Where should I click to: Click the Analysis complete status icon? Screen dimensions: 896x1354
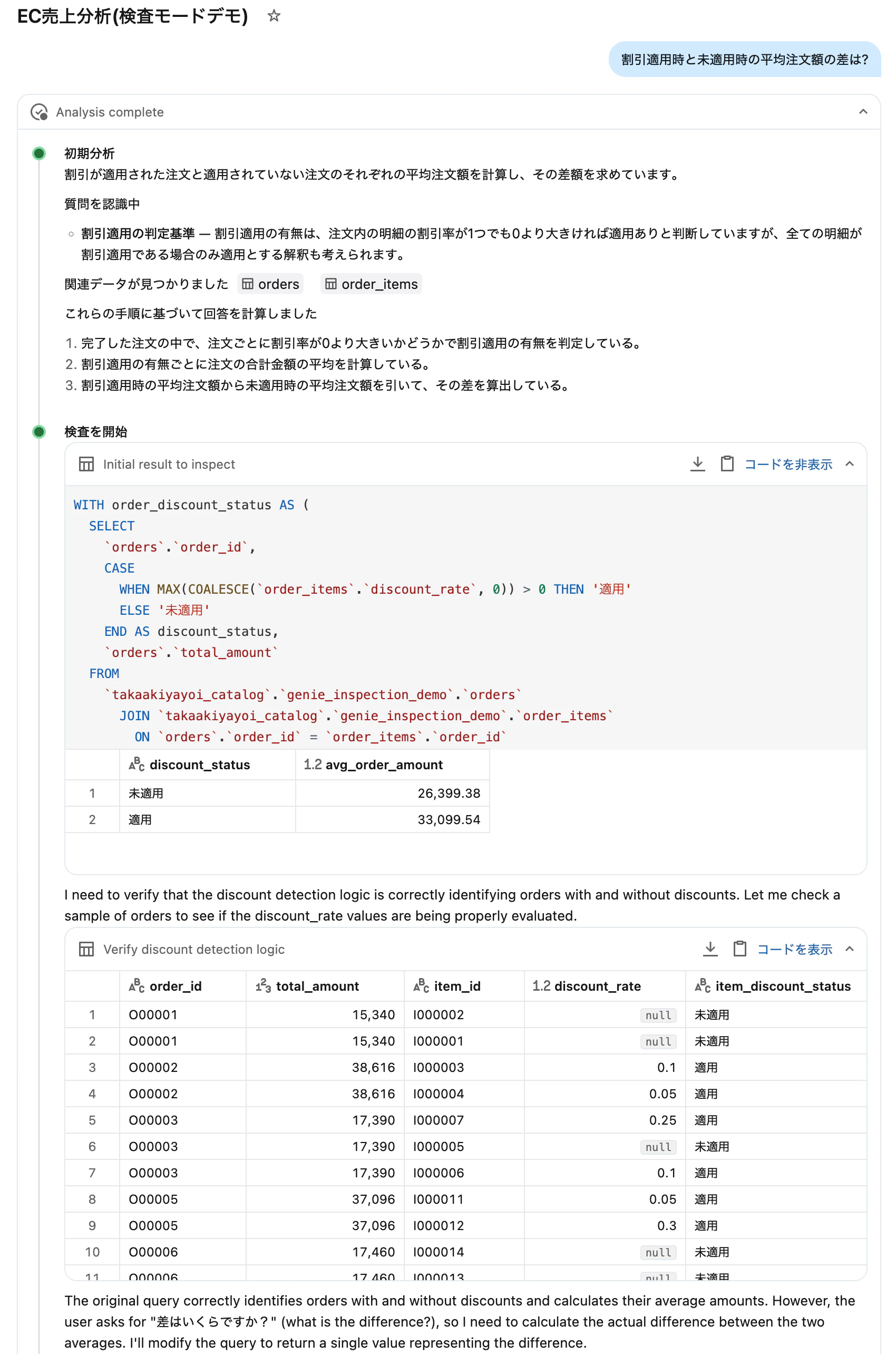tap(39, 112)
